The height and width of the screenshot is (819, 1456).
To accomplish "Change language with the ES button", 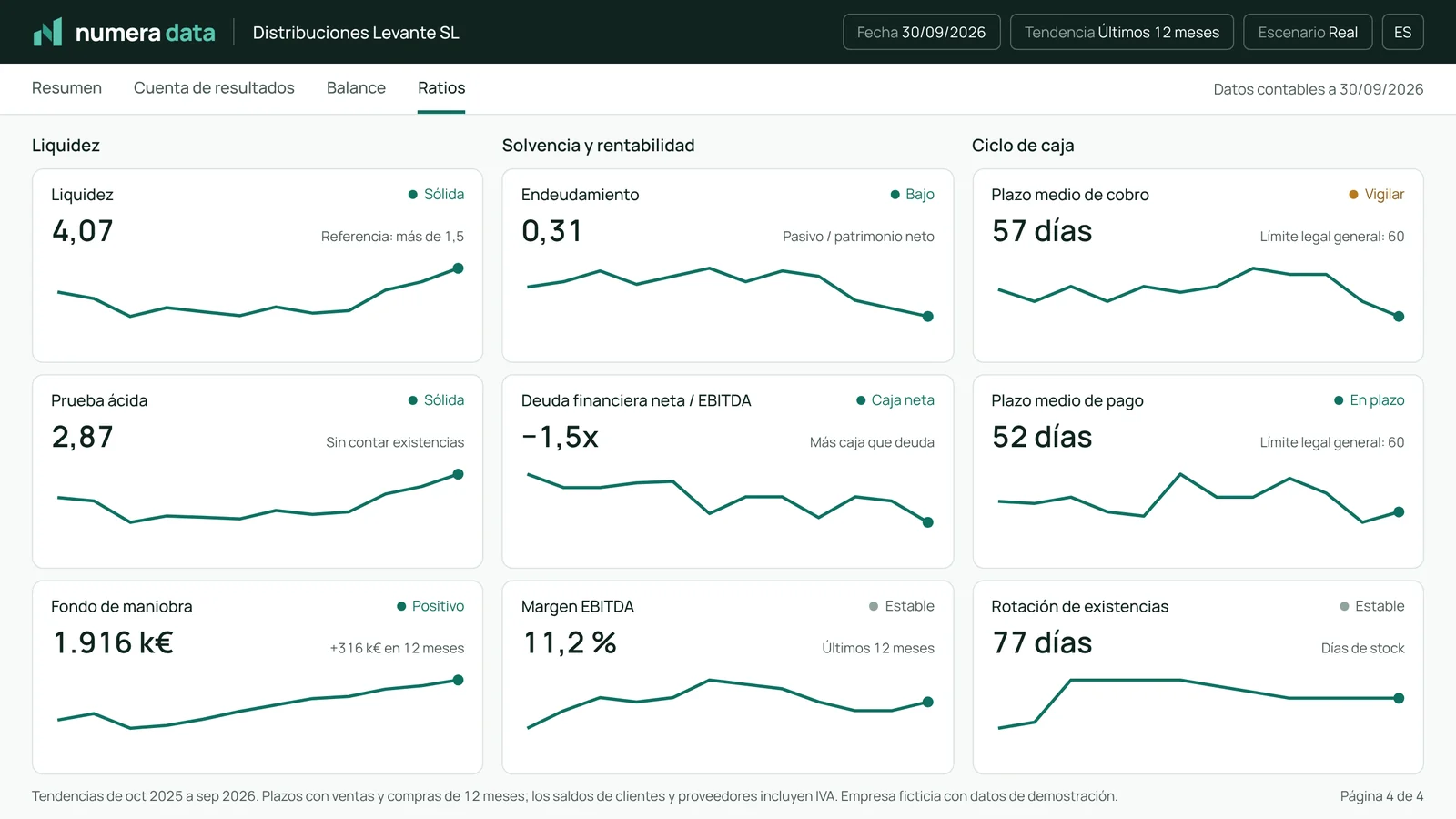I will point(1402,32).
